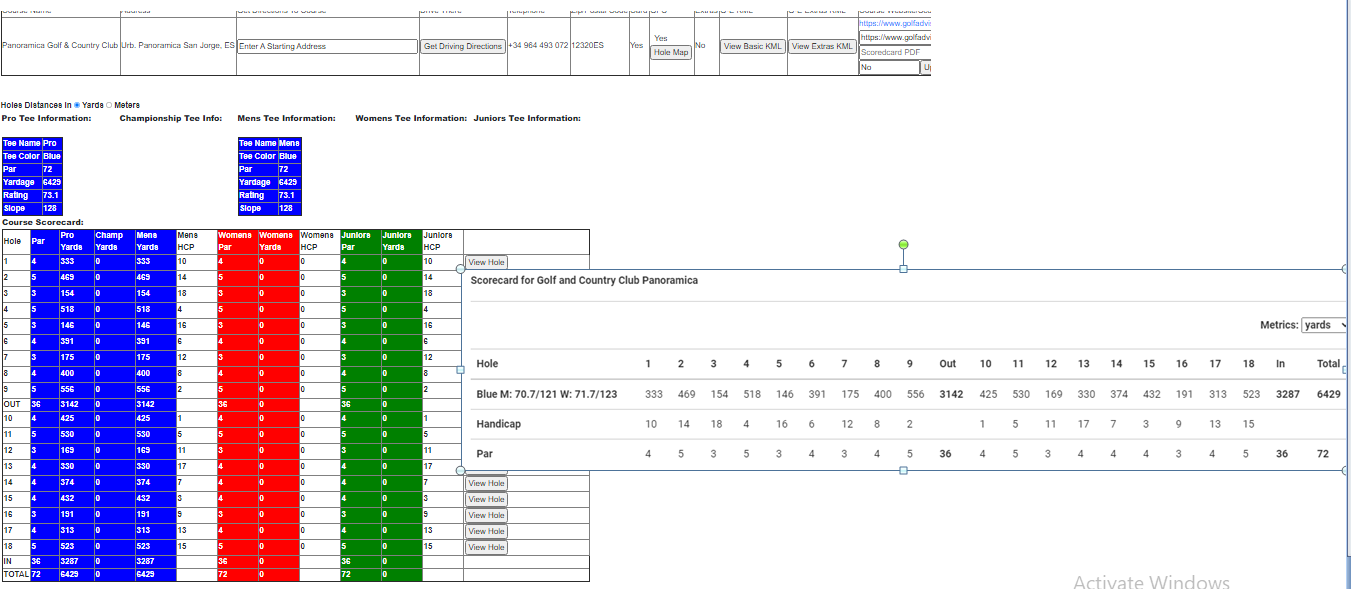
Task: Click the View Basic KML button
Action: tap(753, 46)
